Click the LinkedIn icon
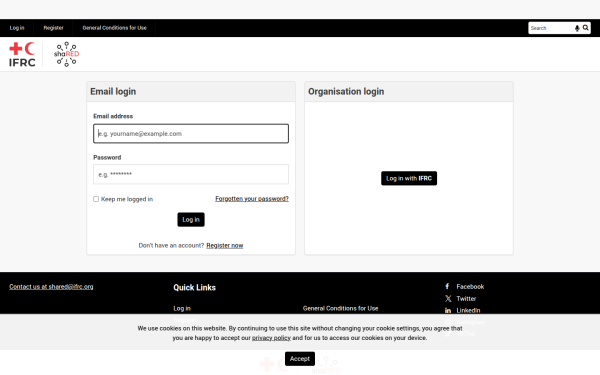600x375 pixels. pos(448,310)
